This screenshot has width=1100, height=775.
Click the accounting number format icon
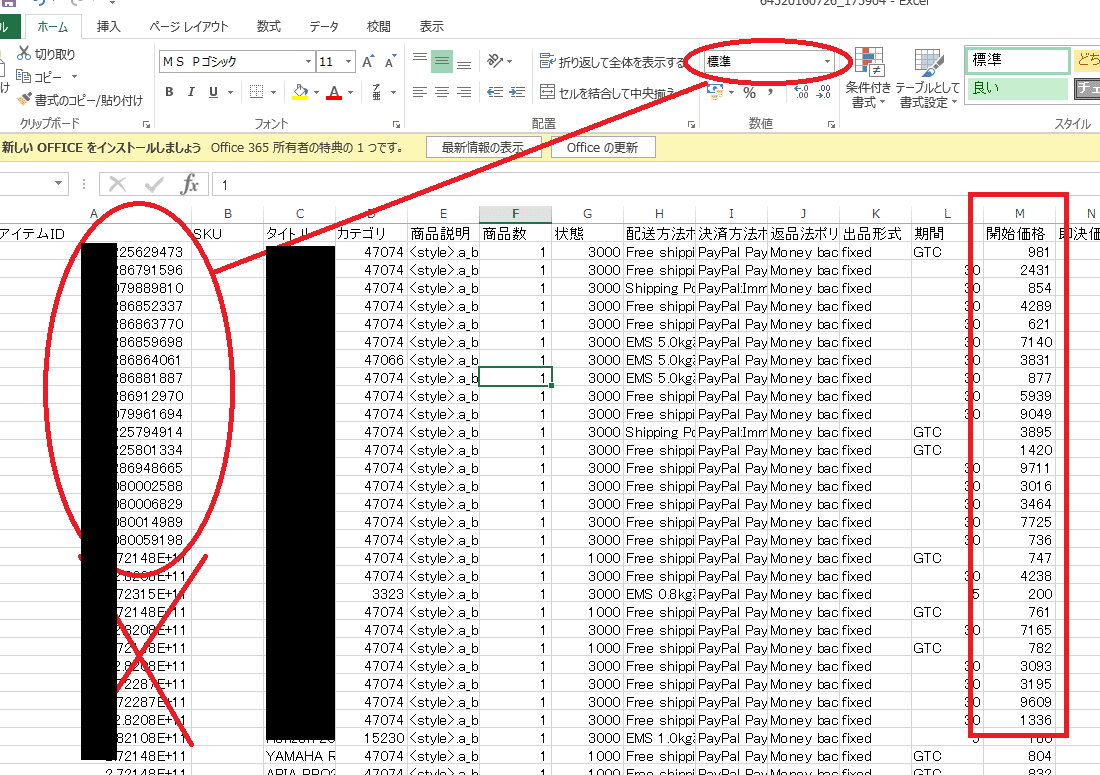(x=715, y=92)
